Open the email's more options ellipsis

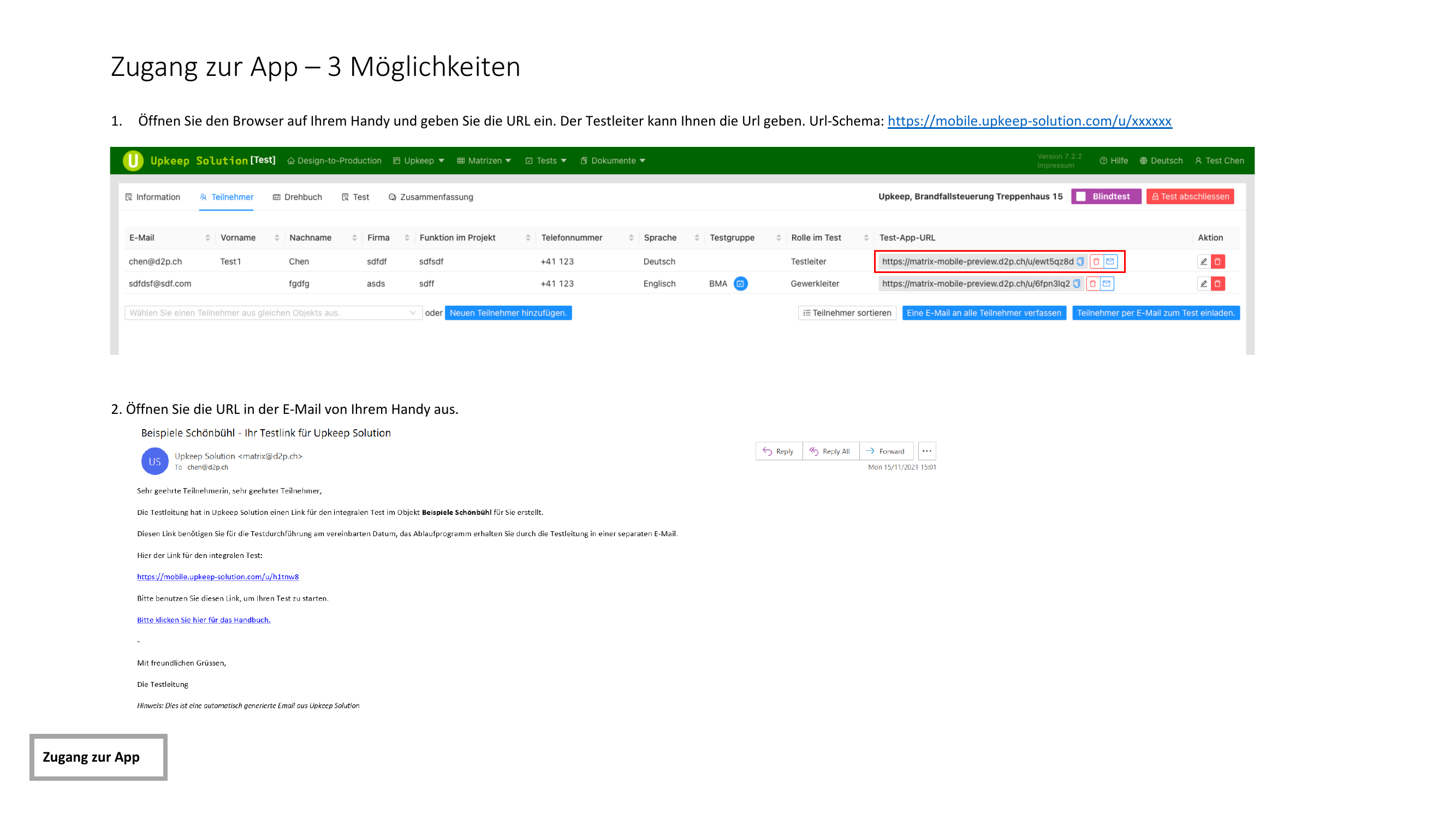click(x=927, y=450)
